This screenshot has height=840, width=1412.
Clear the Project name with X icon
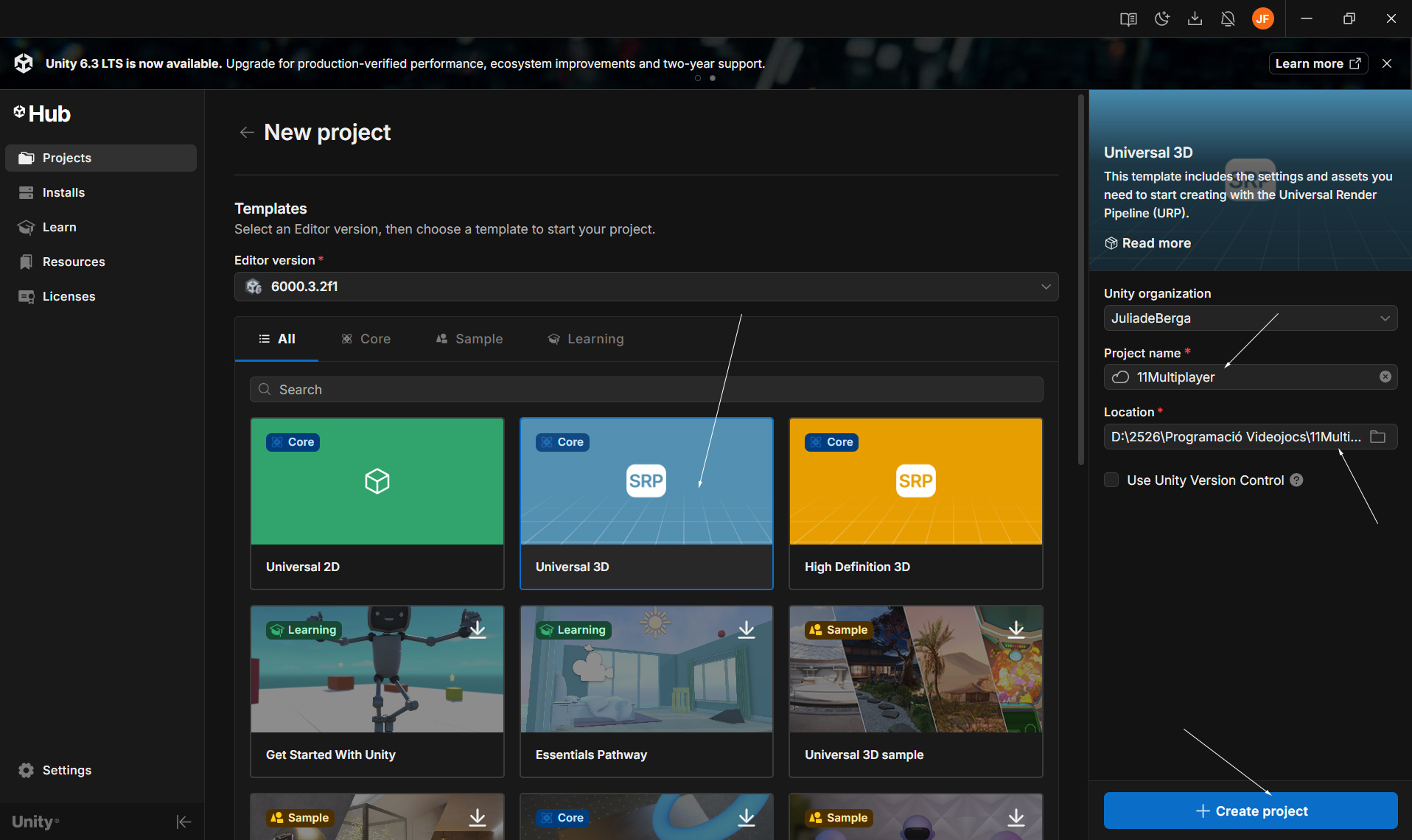(x=1385, y=377)
